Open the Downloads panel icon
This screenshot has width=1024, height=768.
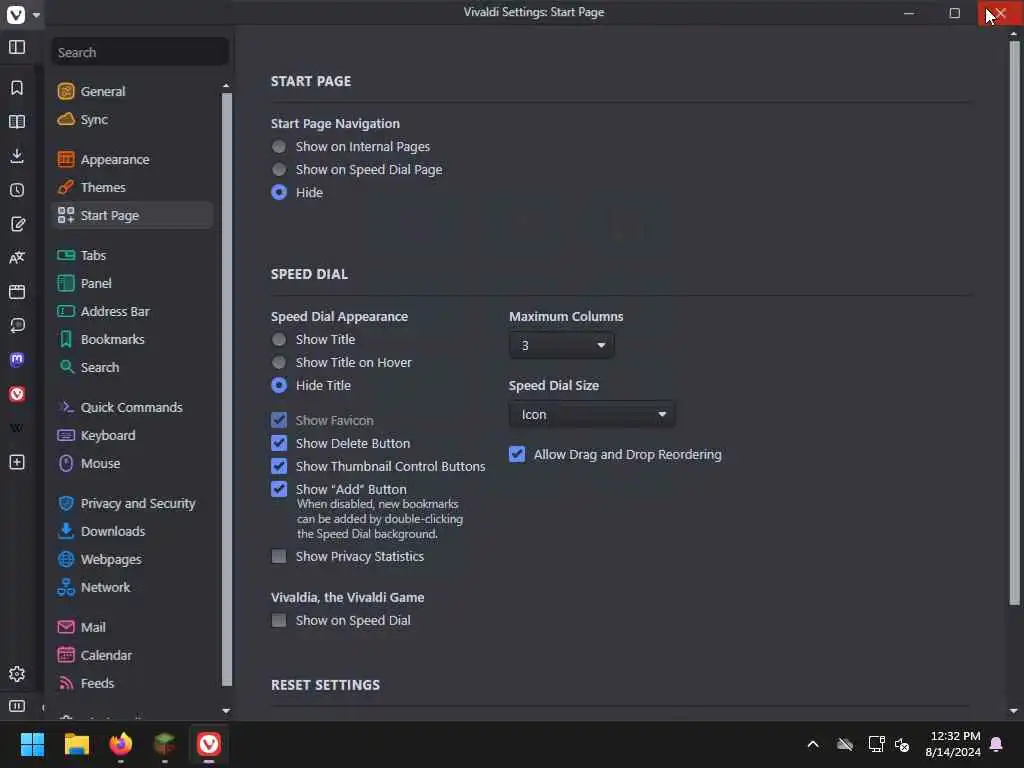17,155
